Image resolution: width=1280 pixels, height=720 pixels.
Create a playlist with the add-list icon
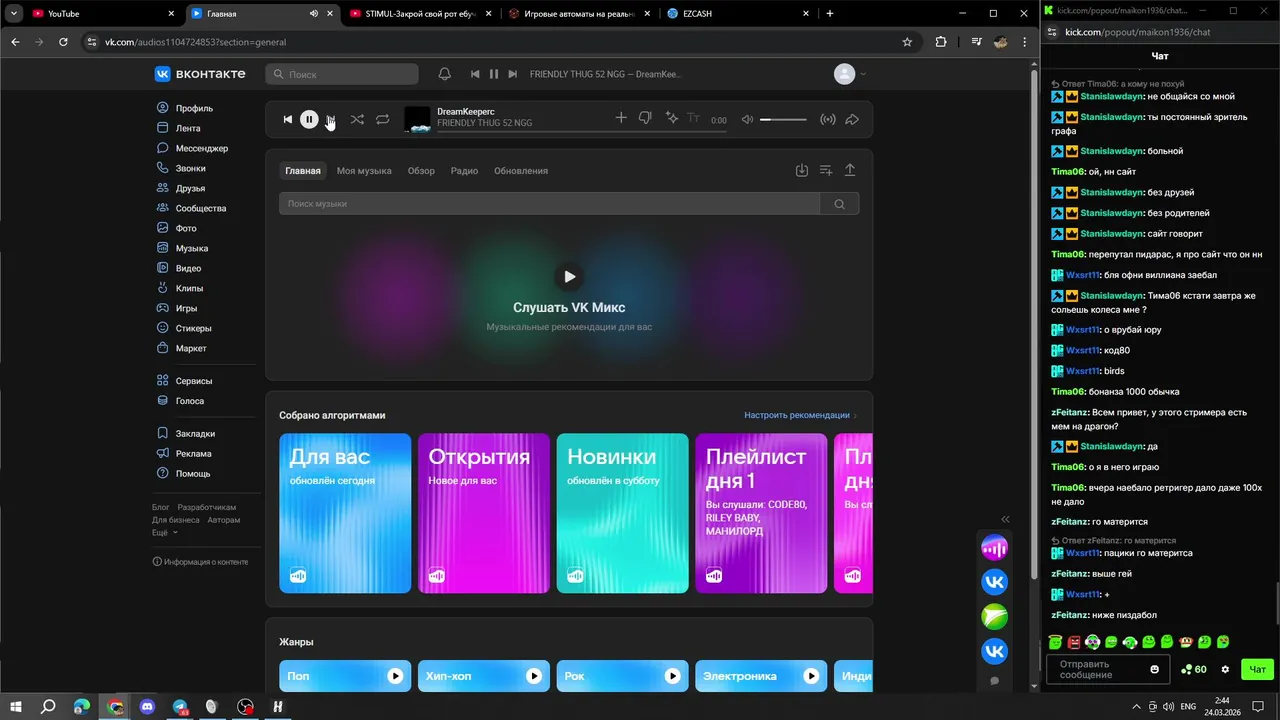pyautogui.click(x=826, y=171)
